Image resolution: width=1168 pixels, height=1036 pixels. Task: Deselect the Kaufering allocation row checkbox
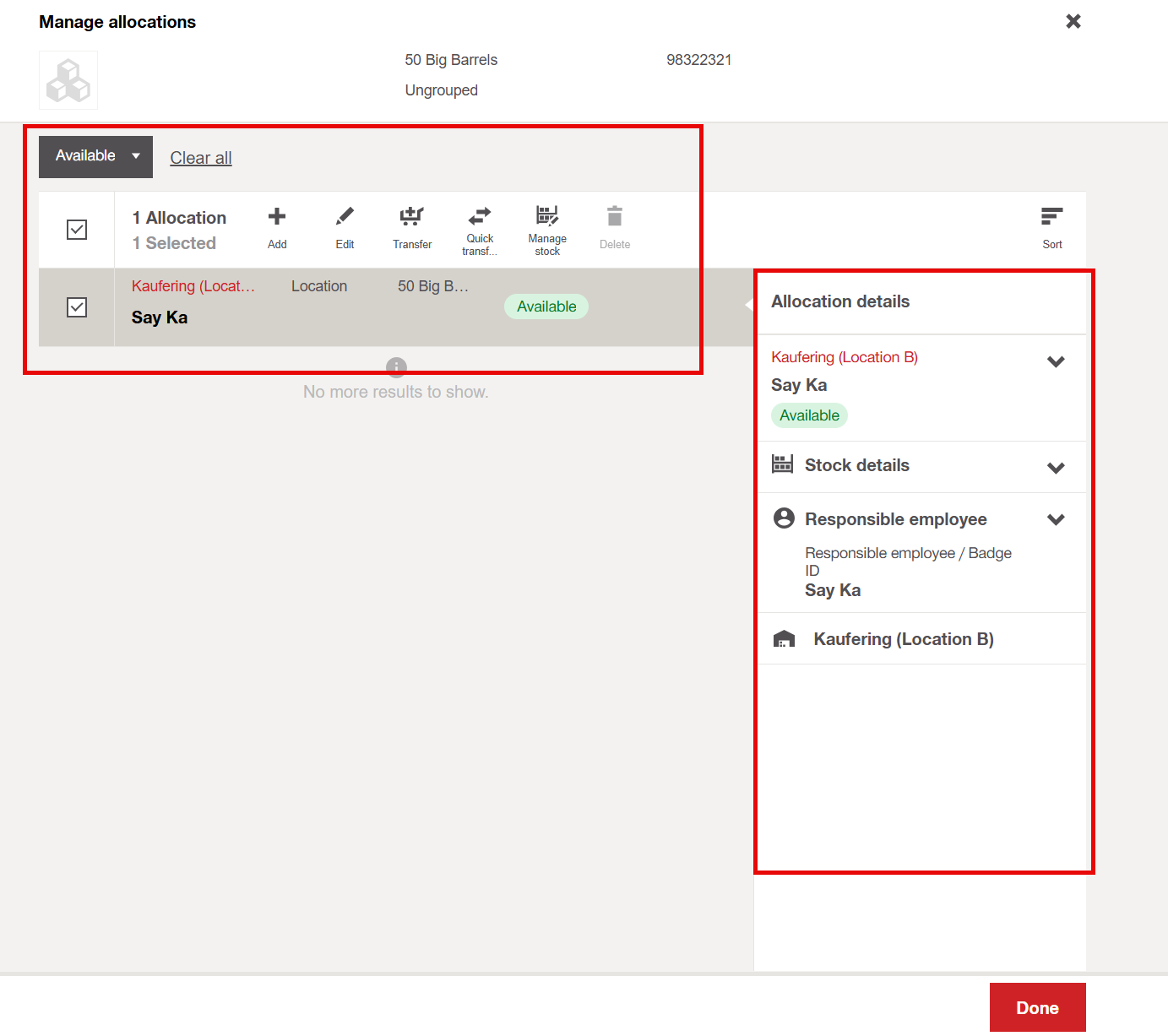point(76,307)
